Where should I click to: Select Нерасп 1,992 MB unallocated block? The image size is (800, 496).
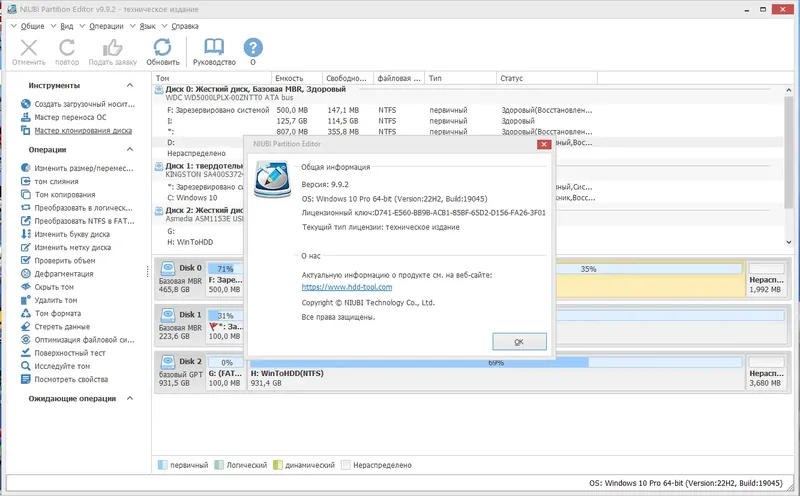[765, 279]
